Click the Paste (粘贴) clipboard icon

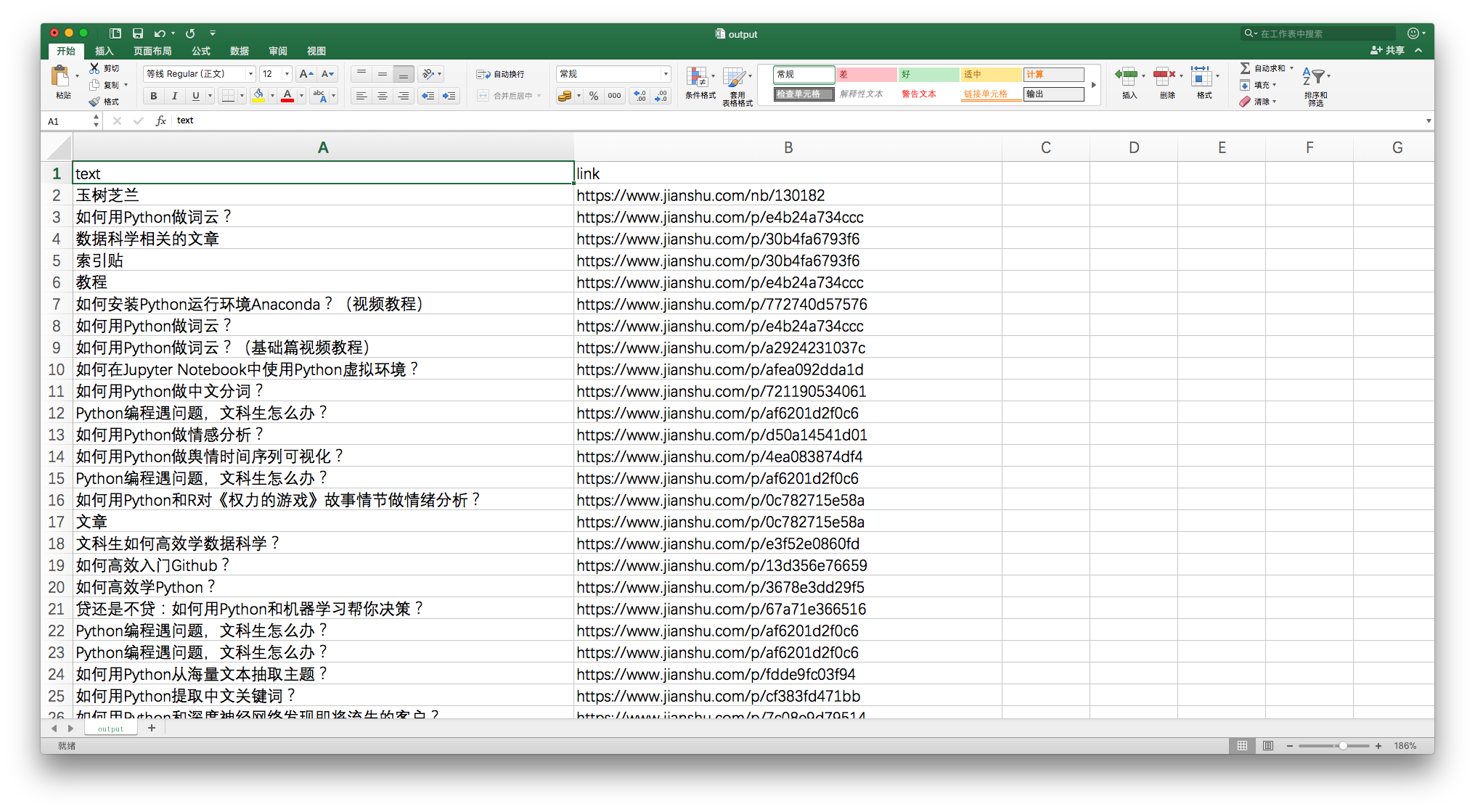coord(61,76)
